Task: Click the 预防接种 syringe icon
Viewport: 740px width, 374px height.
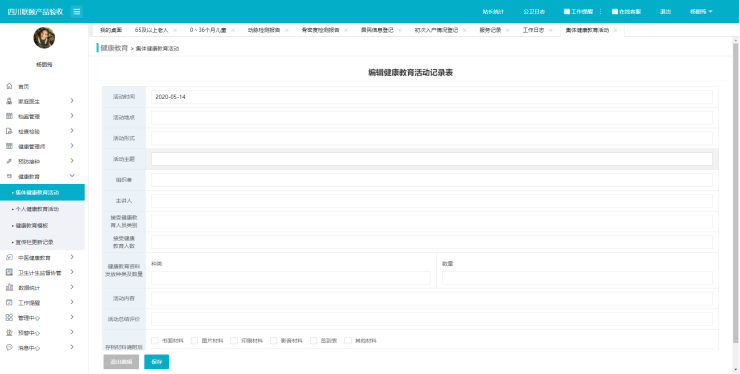Action: coord(9,162)
